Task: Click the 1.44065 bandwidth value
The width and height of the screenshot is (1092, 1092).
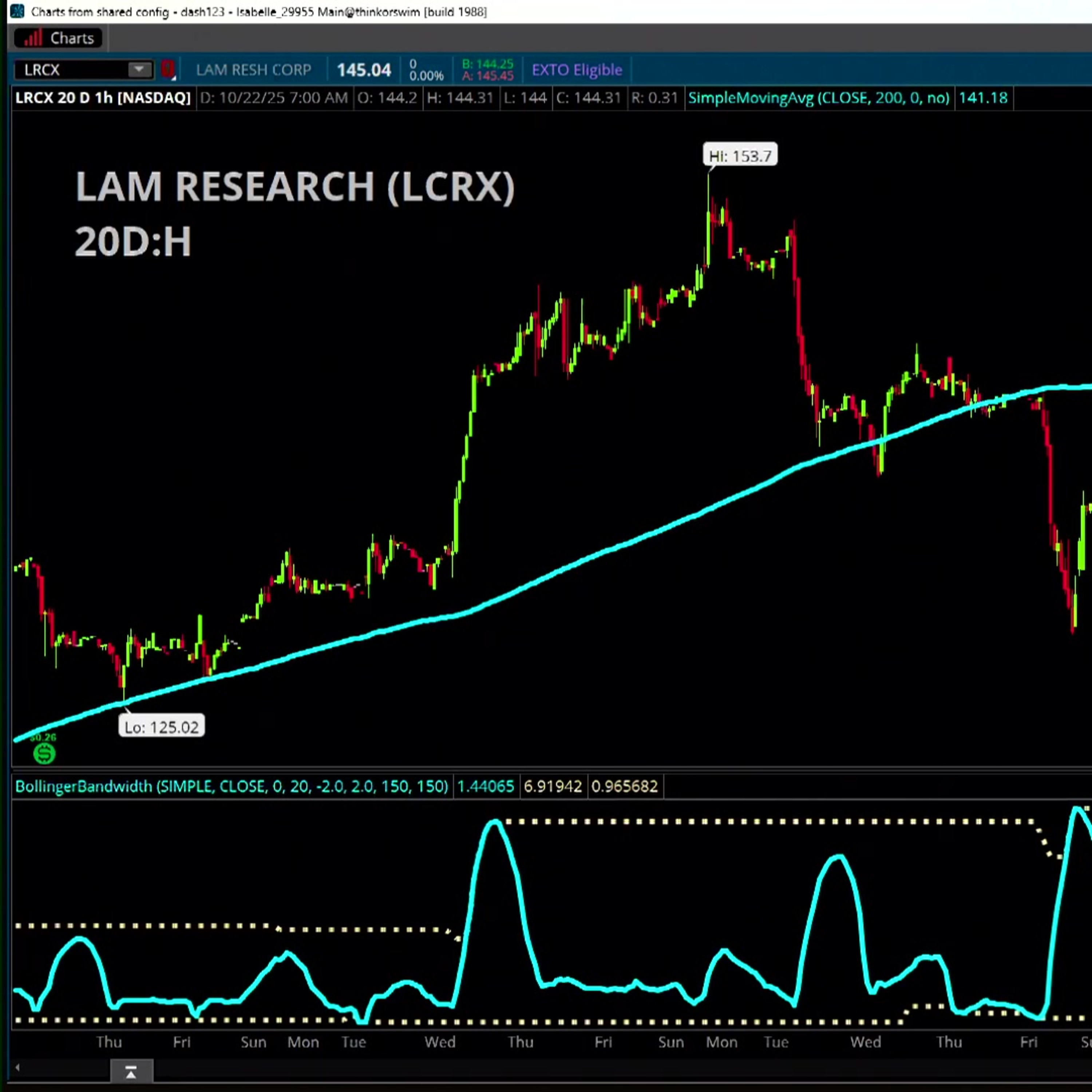Action: (x=485, y=786)
